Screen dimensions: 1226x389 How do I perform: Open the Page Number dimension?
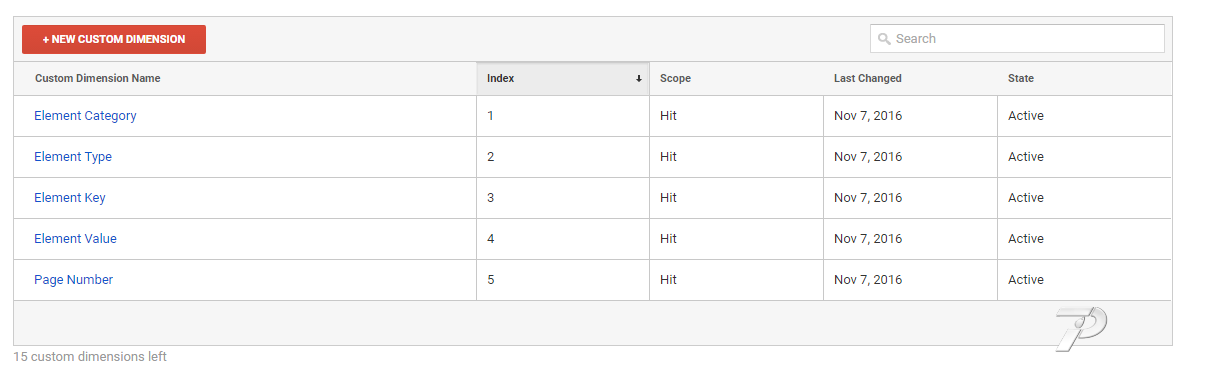click(x=73, y=280)
